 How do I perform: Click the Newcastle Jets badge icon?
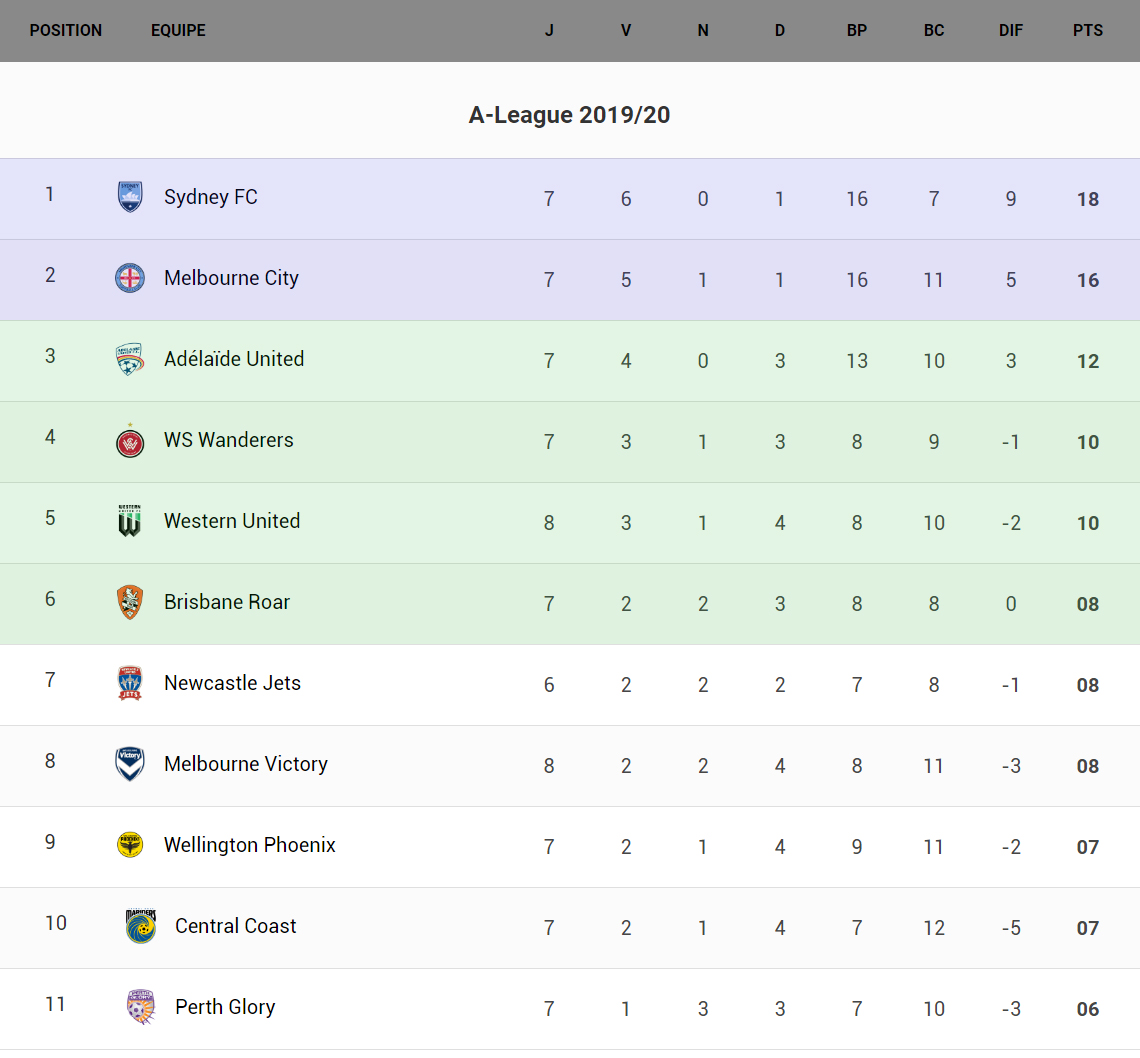(130, 683)
